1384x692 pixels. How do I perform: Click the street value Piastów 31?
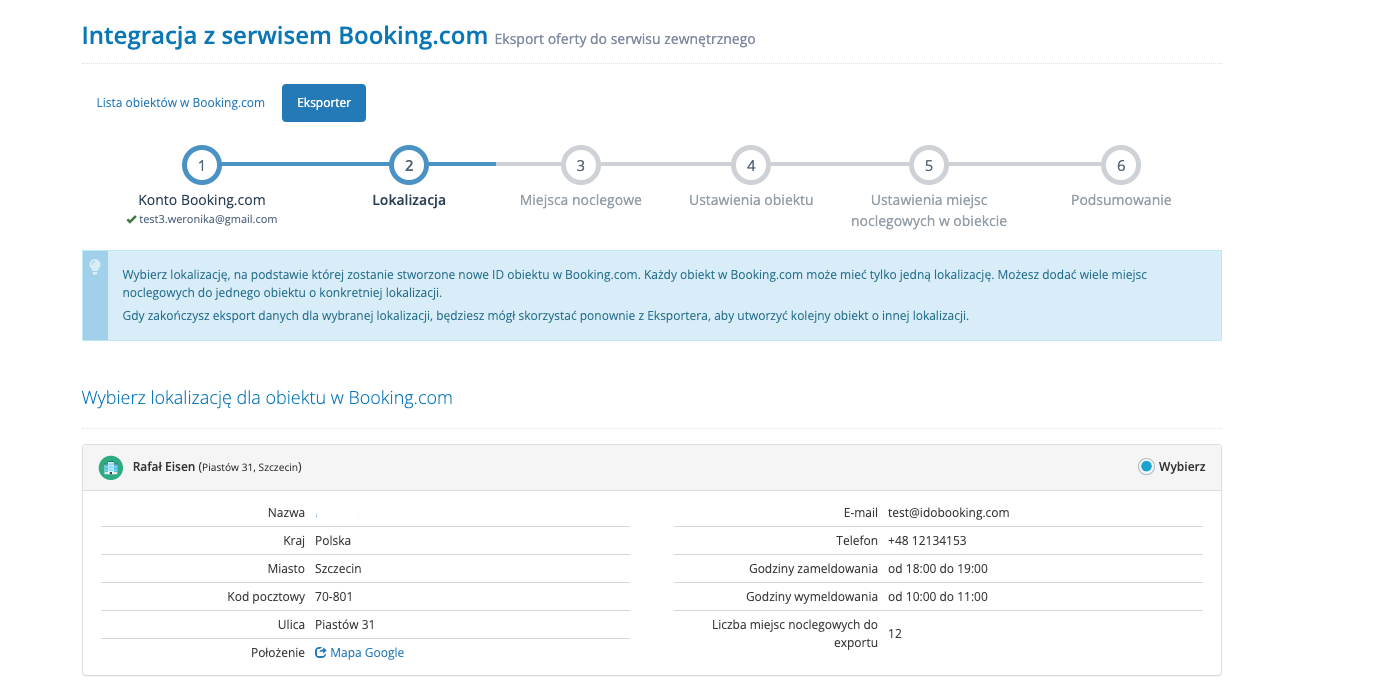click(x=345, y=625)
